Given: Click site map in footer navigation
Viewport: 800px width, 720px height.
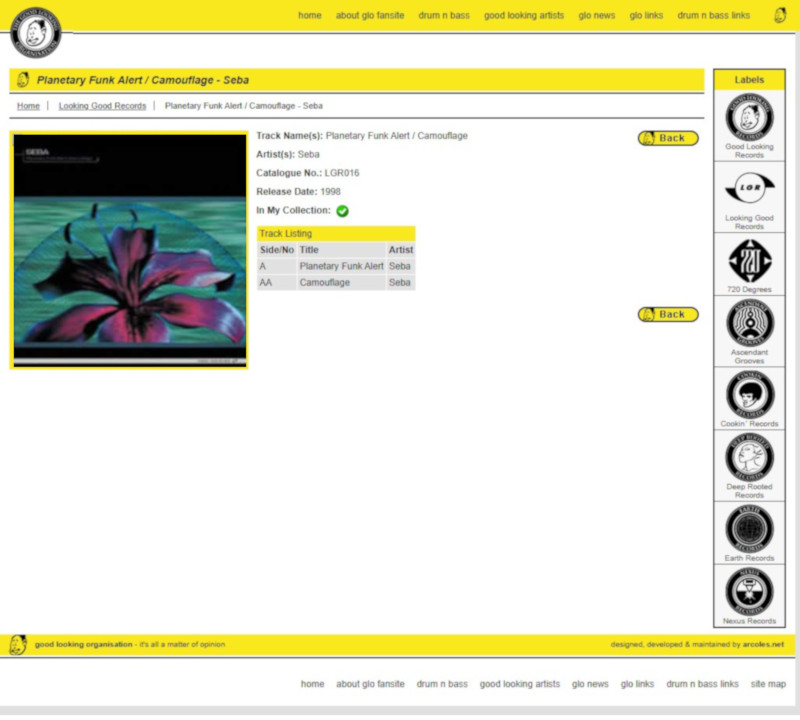Looking at the screenshot, I should (x=768, y=684).
